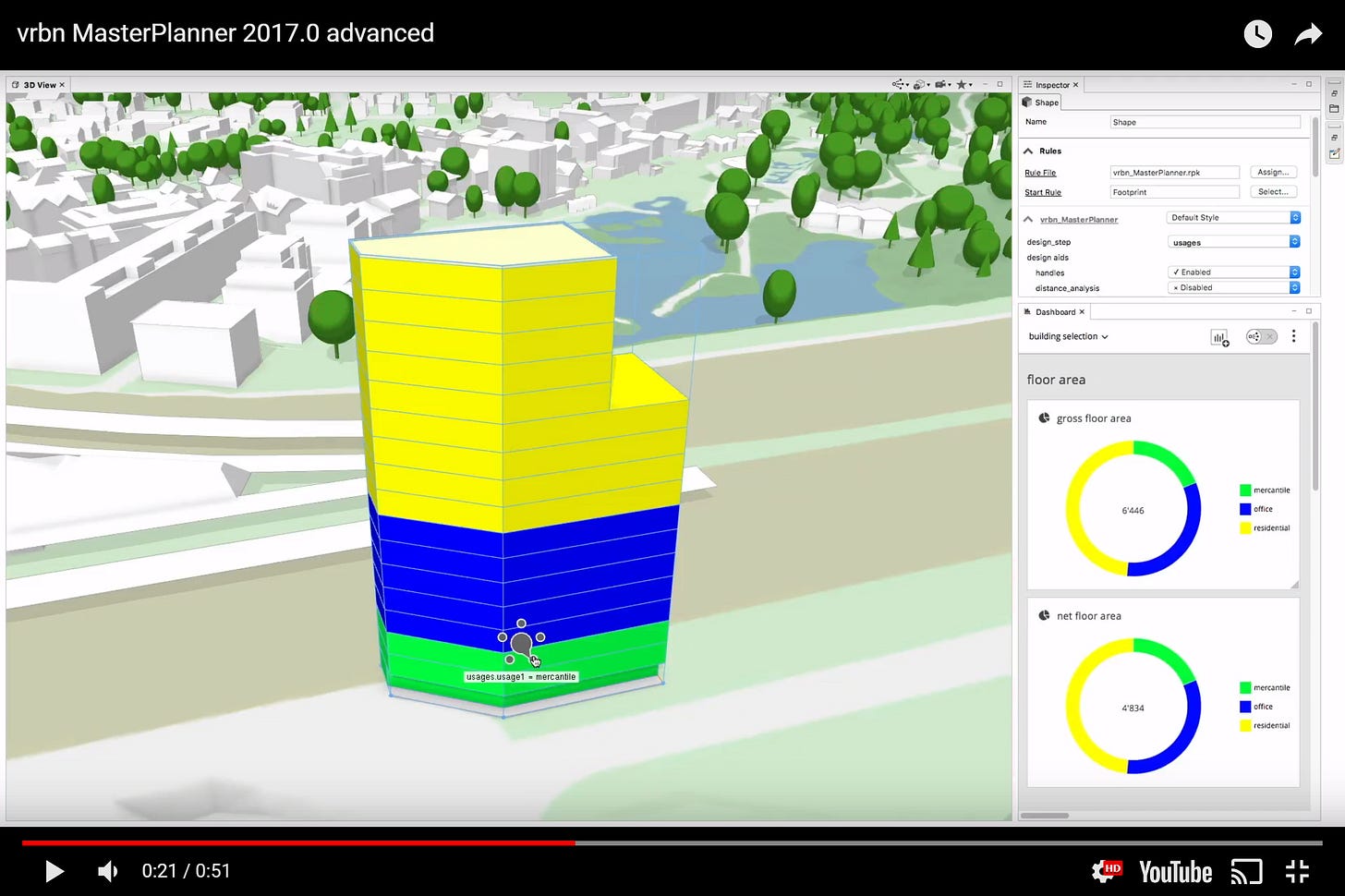This screenshot has height=896, width=1345.
Task: Click the residential swatch in net floor area
Action: pyautogui.click(x=1245, y=726)
